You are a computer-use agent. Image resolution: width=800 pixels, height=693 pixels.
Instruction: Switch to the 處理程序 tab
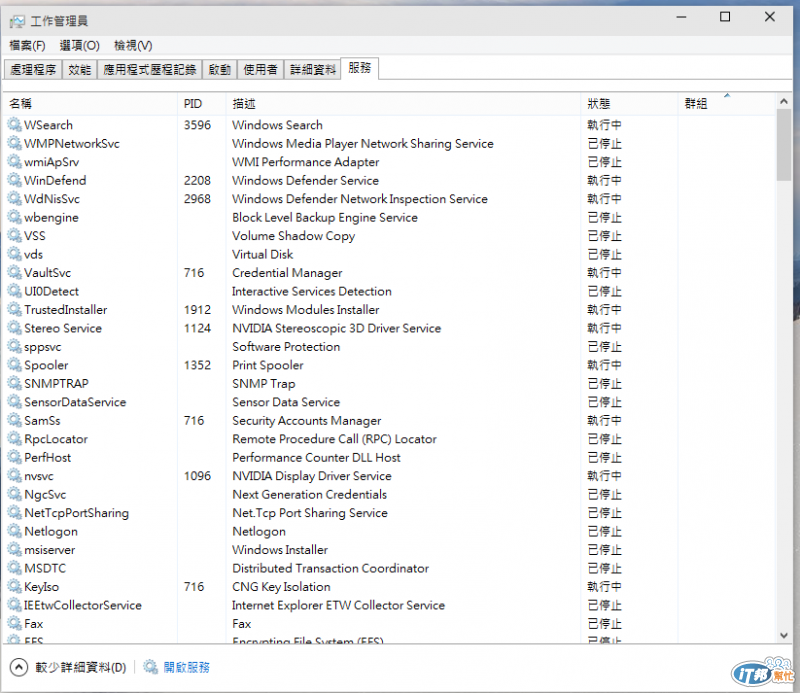(x=33, y=69)
